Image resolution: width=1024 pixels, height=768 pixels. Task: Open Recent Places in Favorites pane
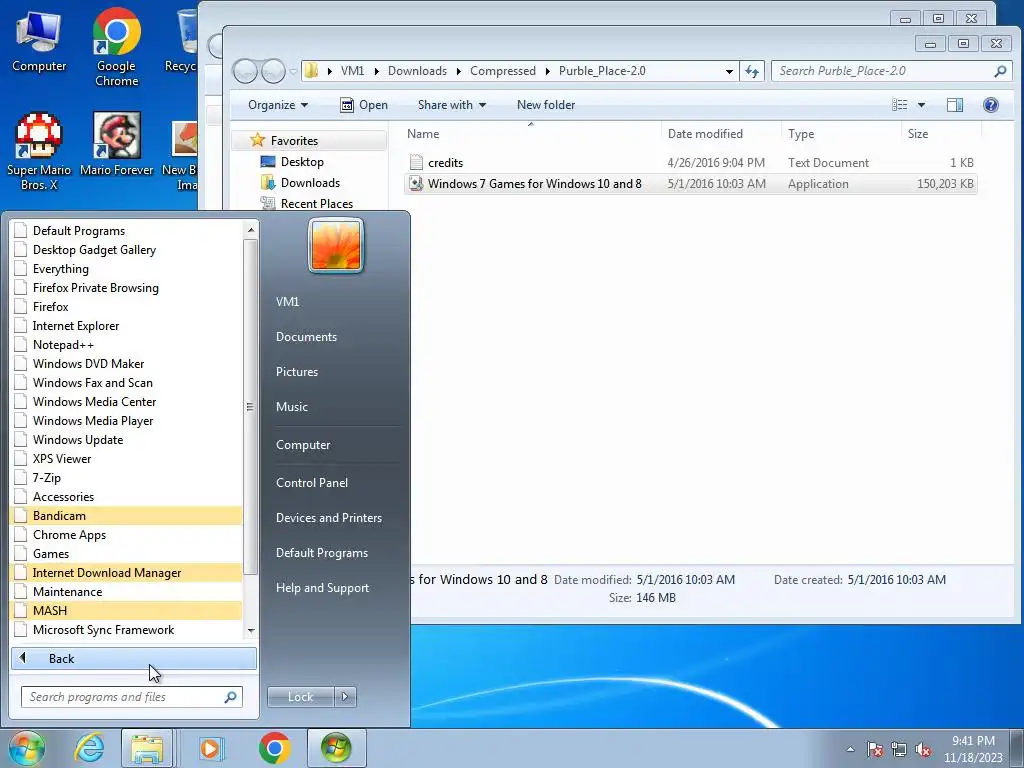point(316,204)
